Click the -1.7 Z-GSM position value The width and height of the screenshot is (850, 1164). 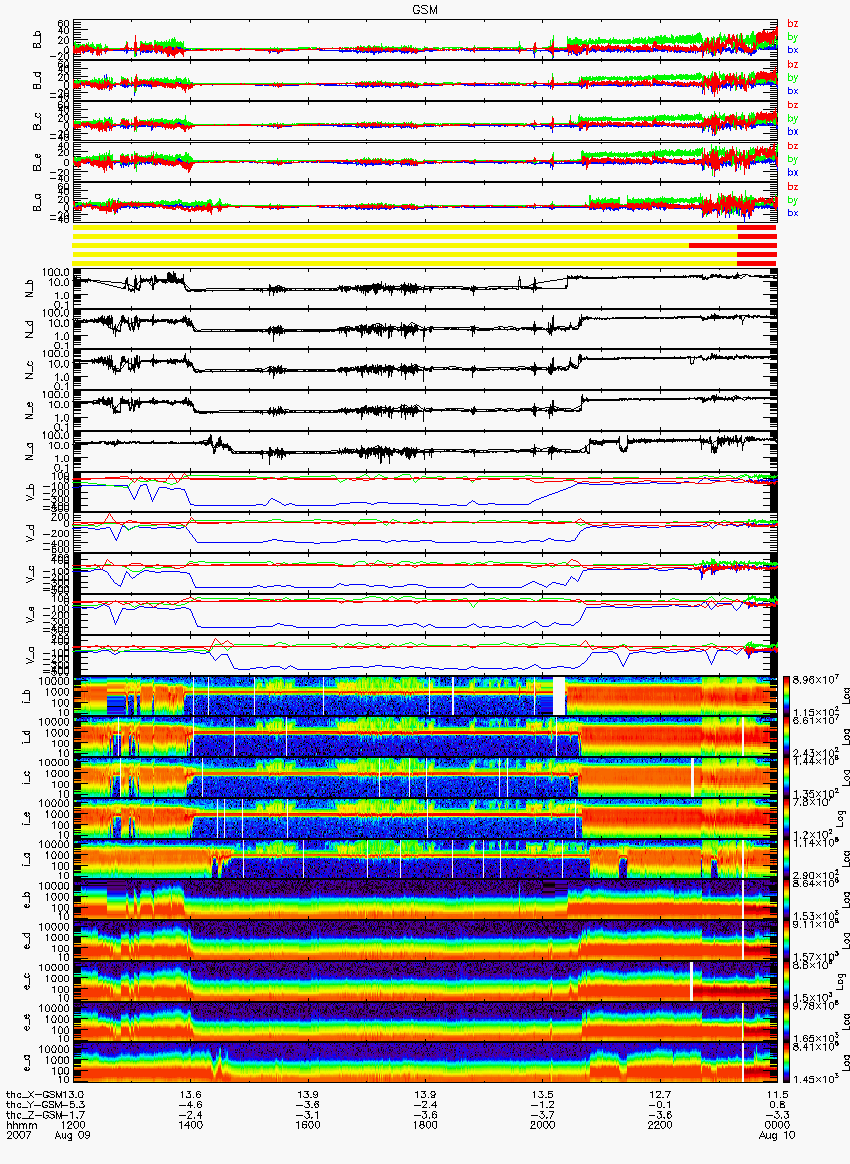click(75, 1116)
